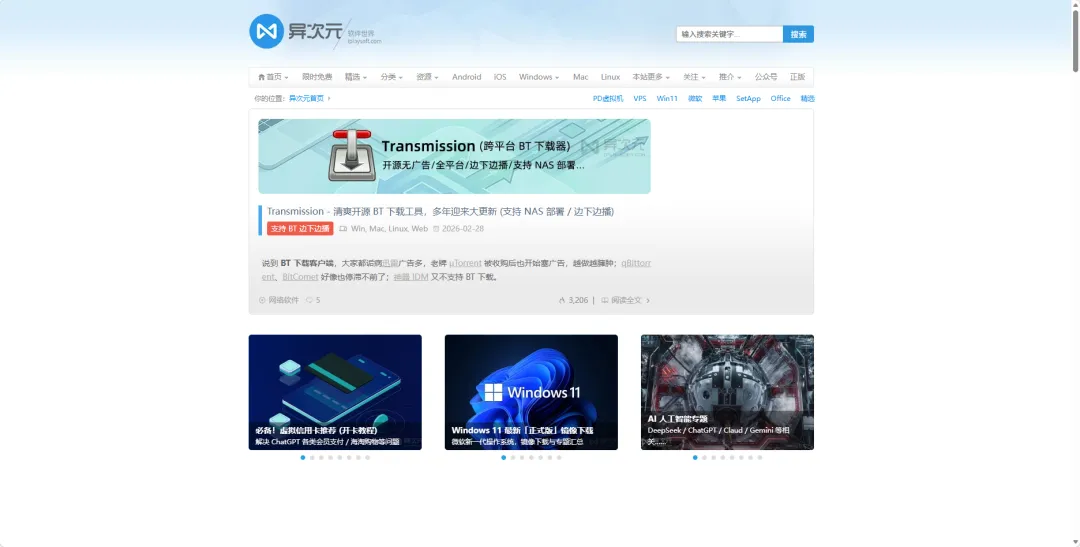1080x547 pixels.
Task: Open the BitComet link in article excerpt
Action: tap(300, 277)
